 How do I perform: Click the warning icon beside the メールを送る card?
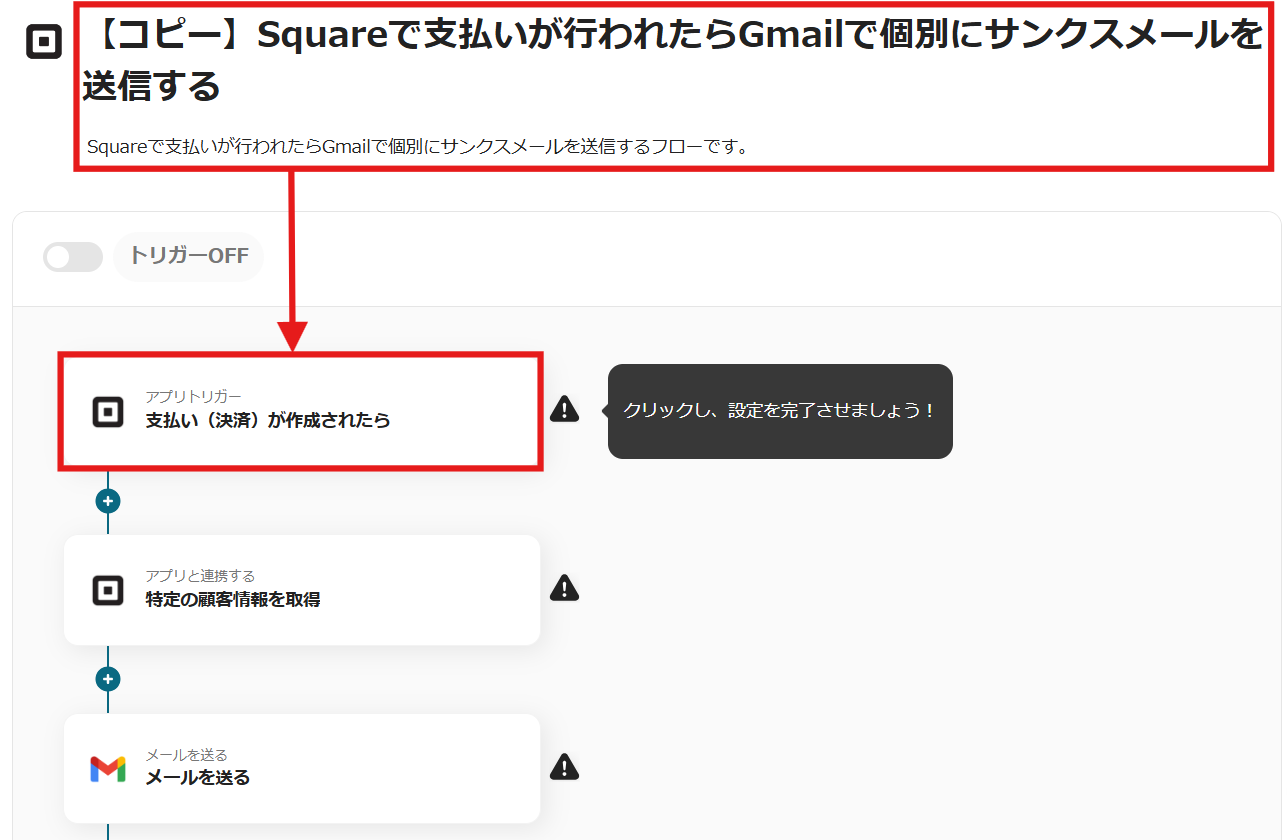[x=564, y=767]
